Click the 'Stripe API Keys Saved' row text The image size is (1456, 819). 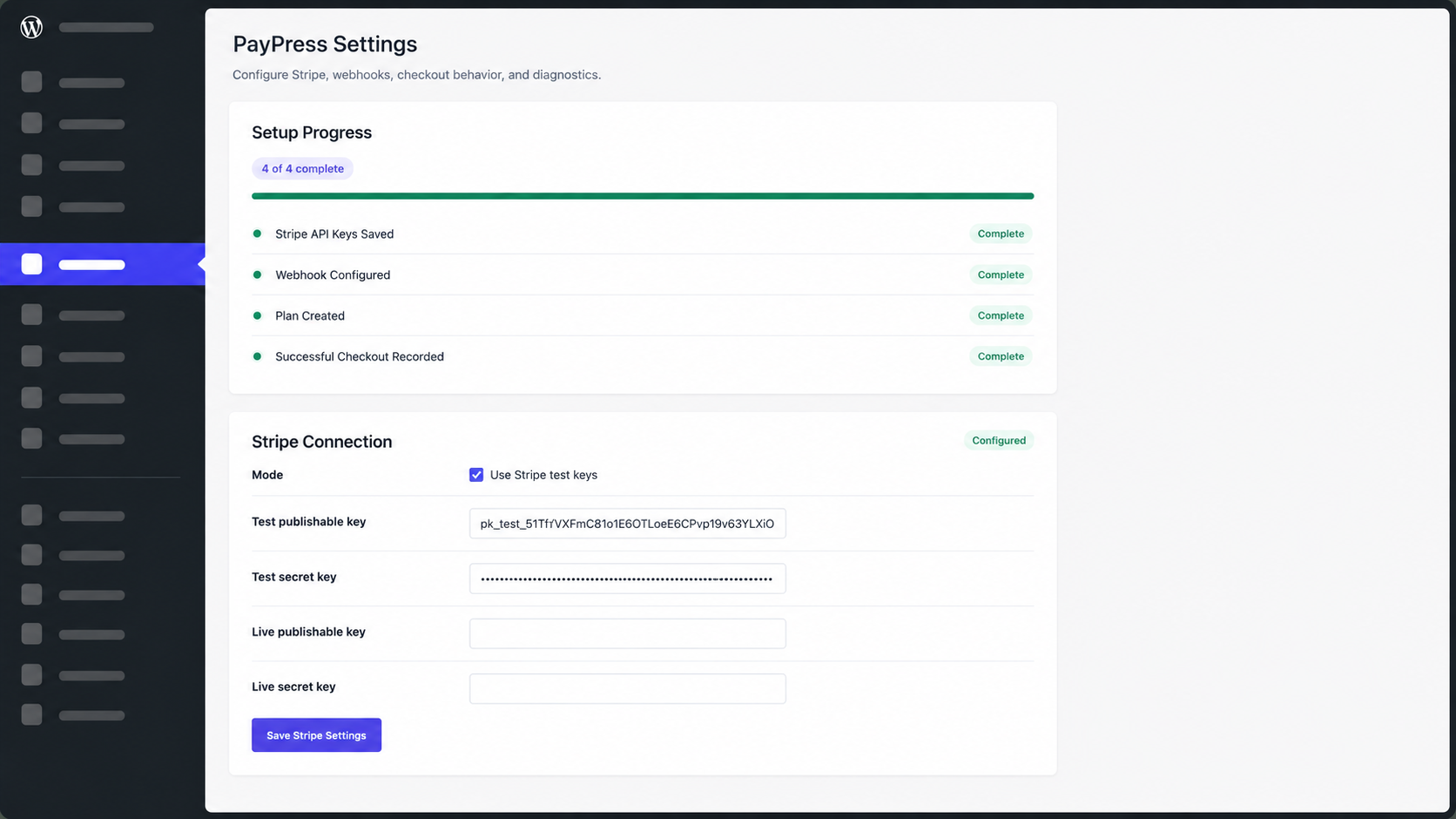tap(334, 234)
